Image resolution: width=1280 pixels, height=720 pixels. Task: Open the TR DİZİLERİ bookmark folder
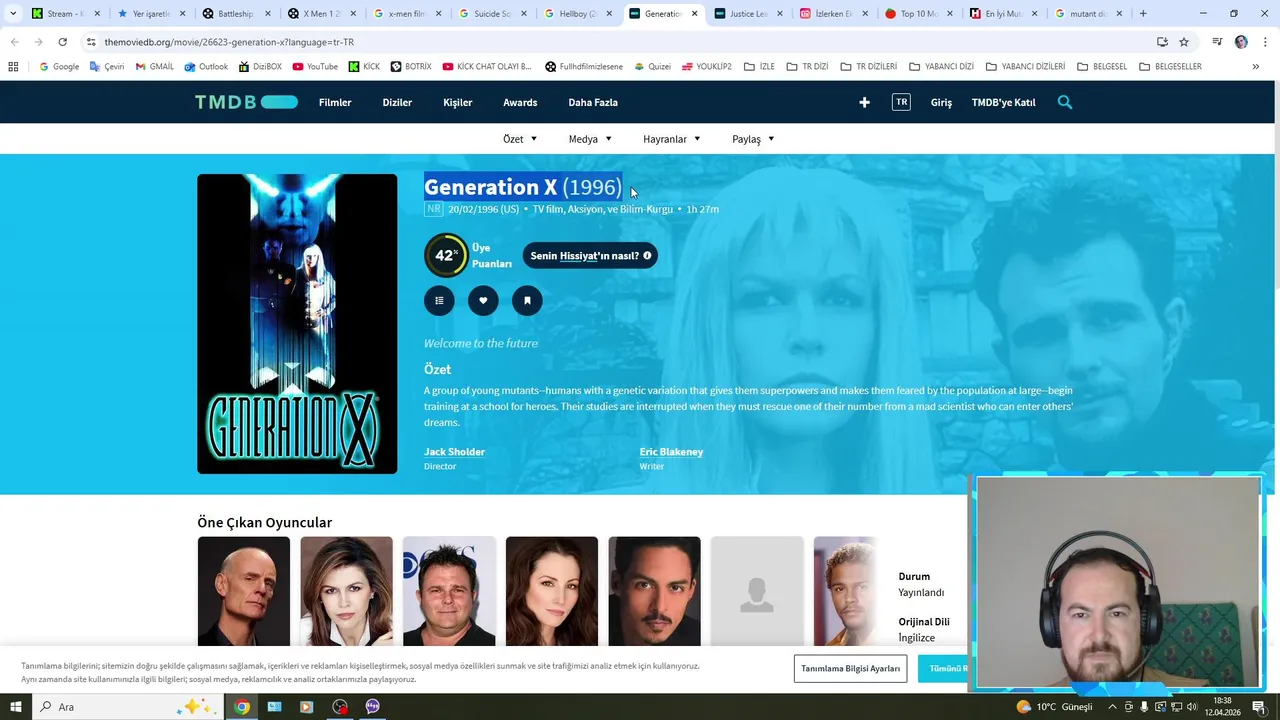(x=868, y=67)
